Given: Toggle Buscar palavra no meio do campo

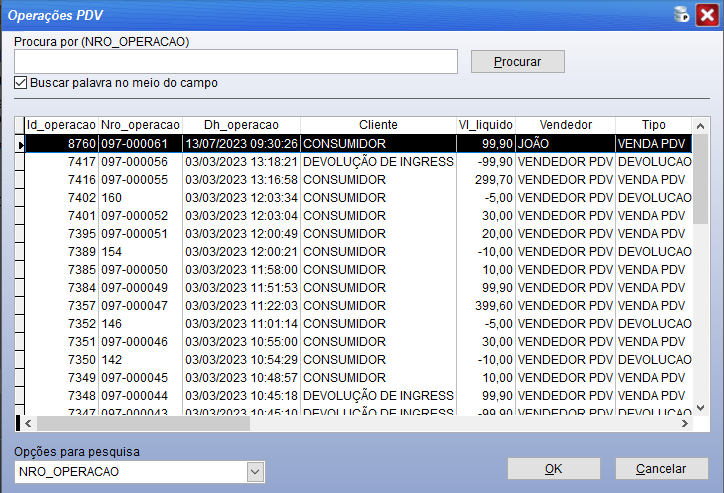Looking at the screenshot, I should [x=20, y=83].
